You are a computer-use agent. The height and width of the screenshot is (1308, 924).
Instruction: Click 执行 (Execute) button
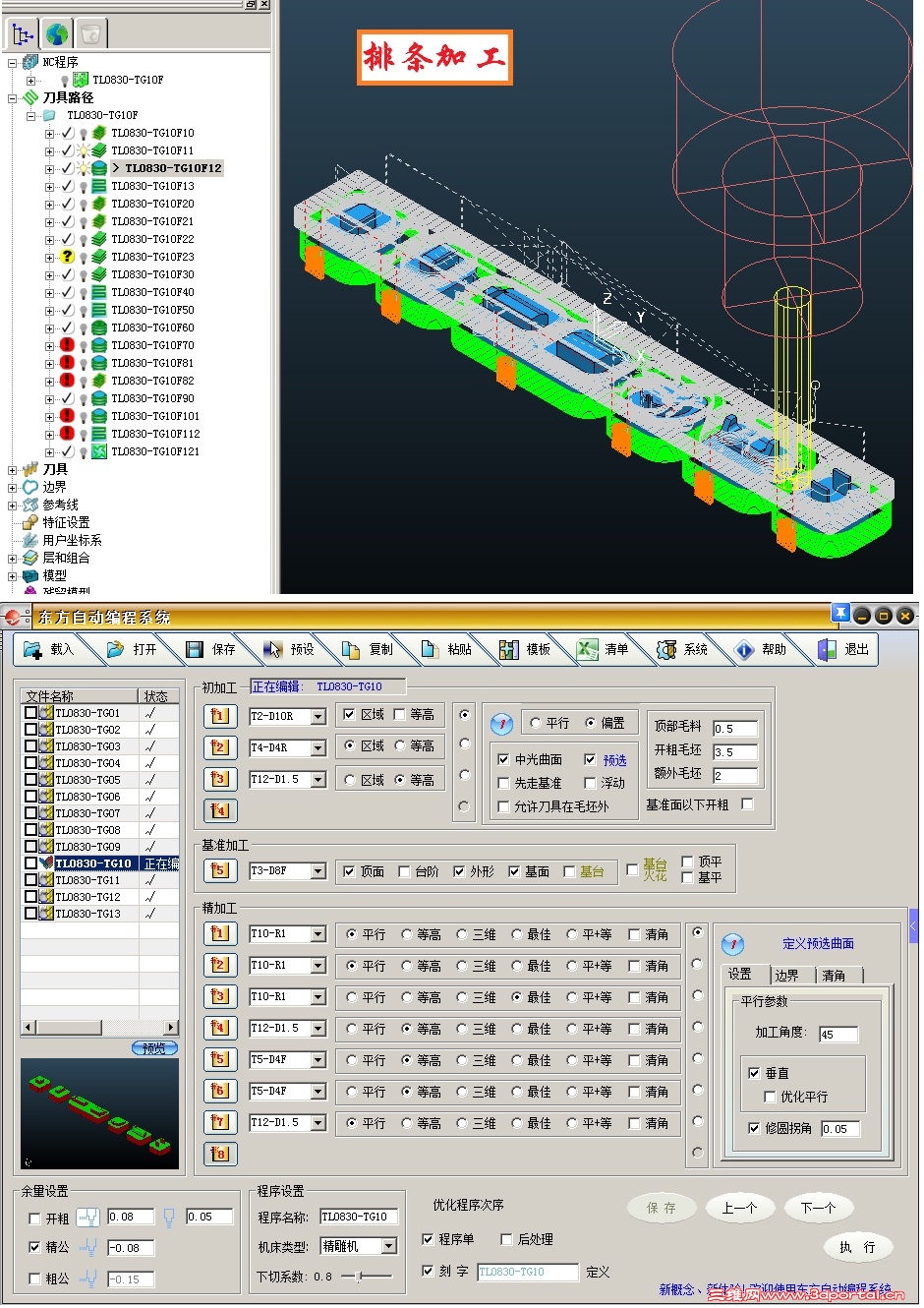[x=857, y=1247]
